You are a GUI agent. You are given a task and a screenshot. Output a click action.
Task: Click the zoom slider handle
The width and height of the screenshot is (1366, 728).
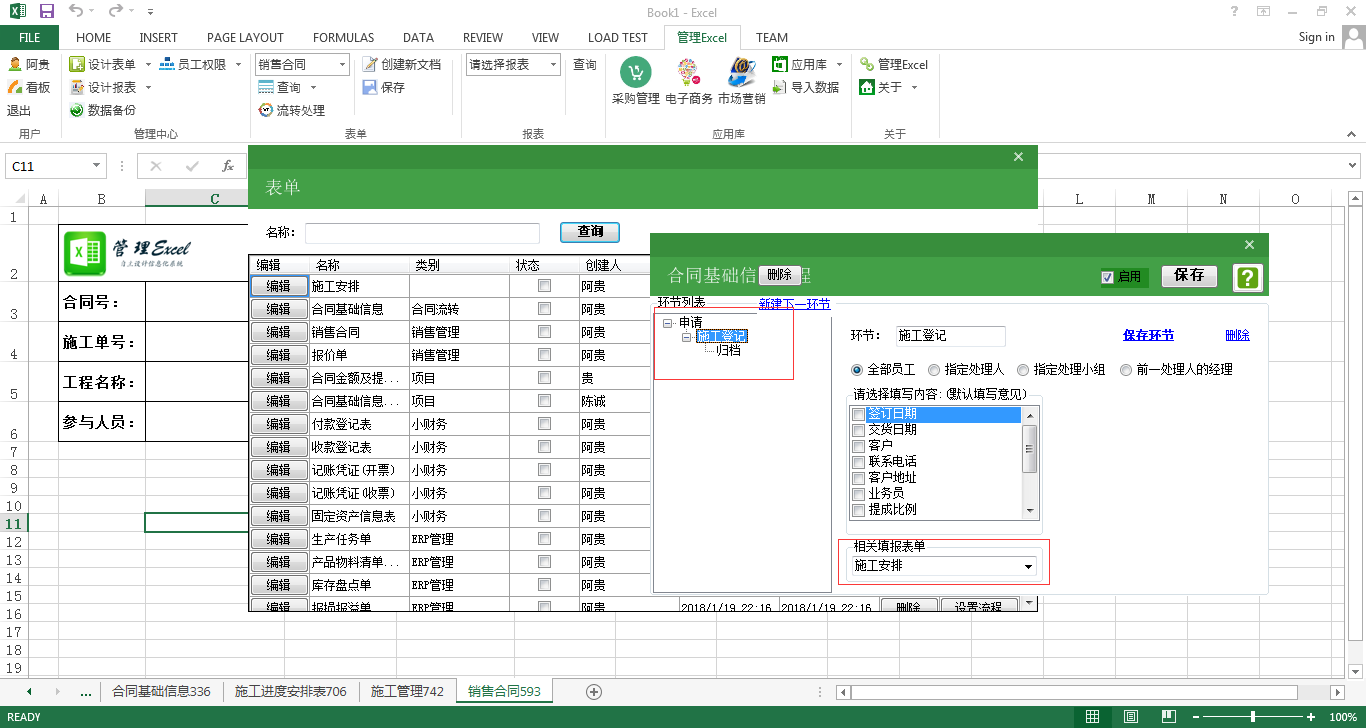tap(1253, 717)
